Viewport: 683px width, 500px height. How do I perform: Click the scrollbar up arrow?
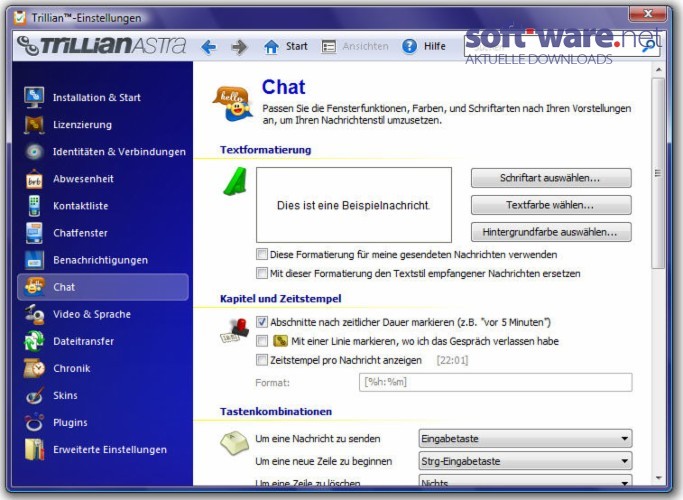[658, 70]
